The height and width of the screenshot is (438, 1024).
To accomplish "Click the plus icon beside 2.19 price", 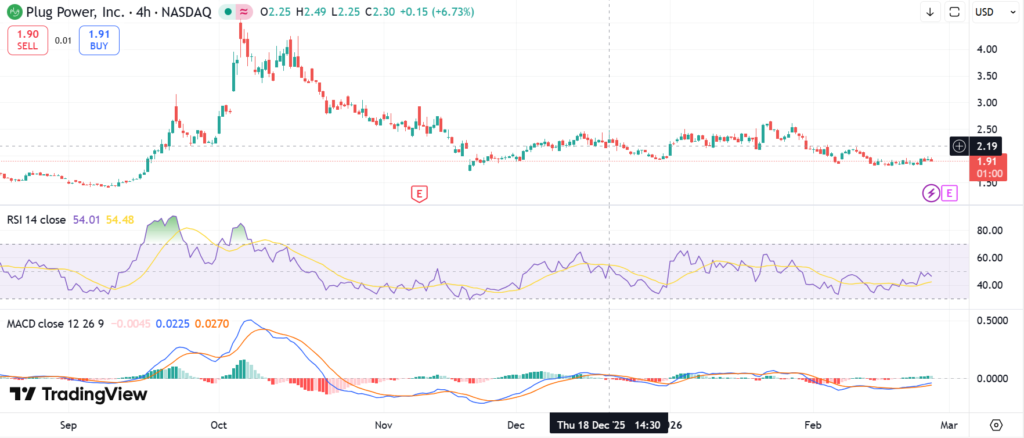I will point(959,146).
